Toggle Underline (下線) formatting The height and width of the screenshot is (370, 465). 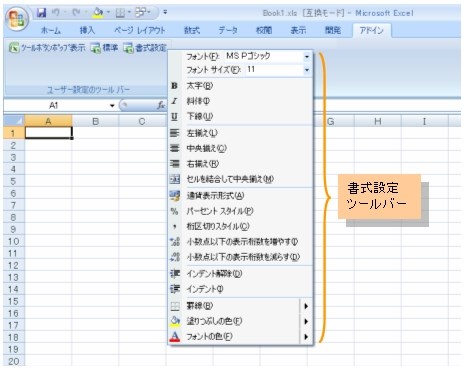click(174, 116)
